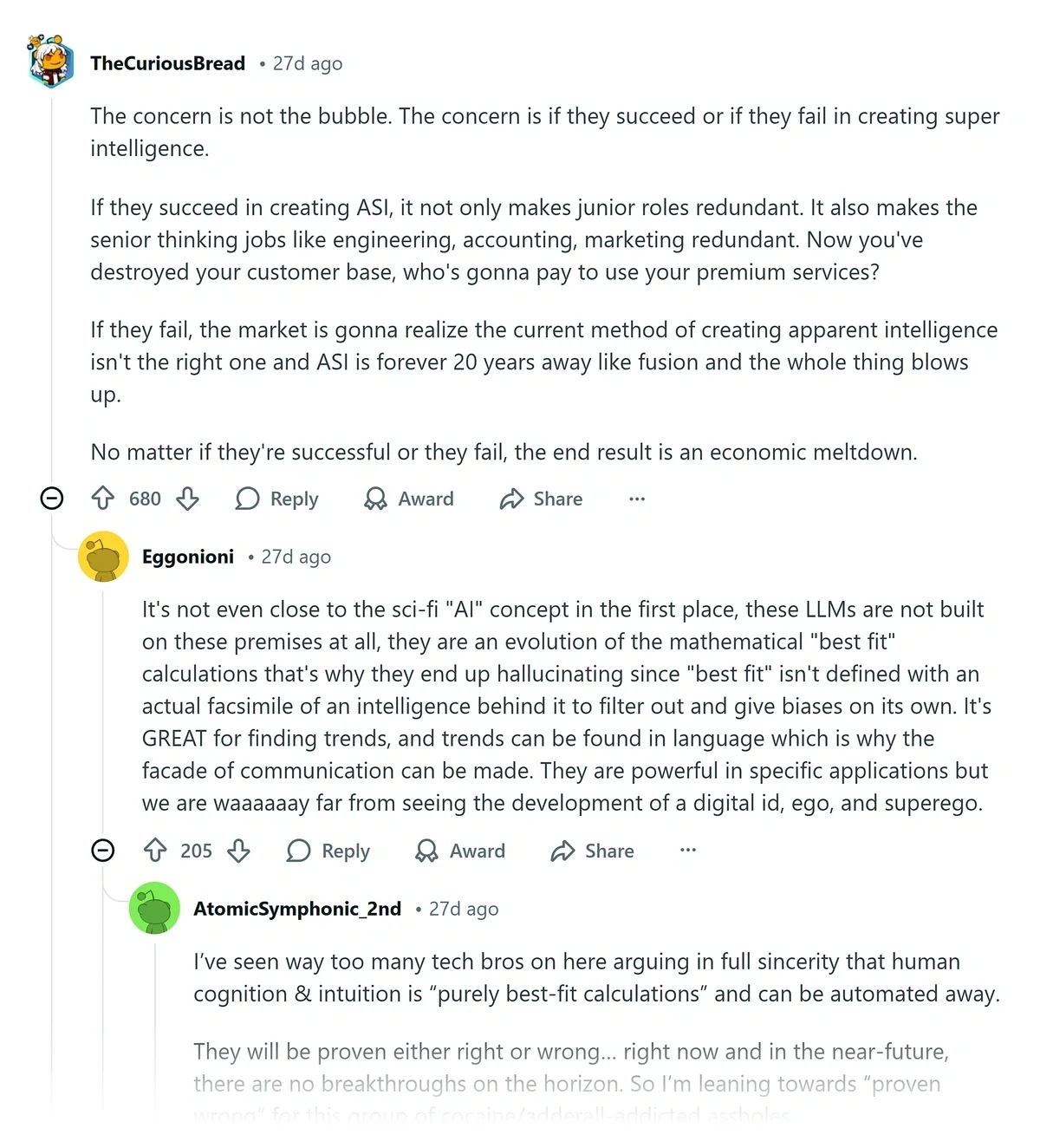This screenshot has height=1148, width=1040.
Task: Share Eggonioni's comment
Action: point(590,851)
